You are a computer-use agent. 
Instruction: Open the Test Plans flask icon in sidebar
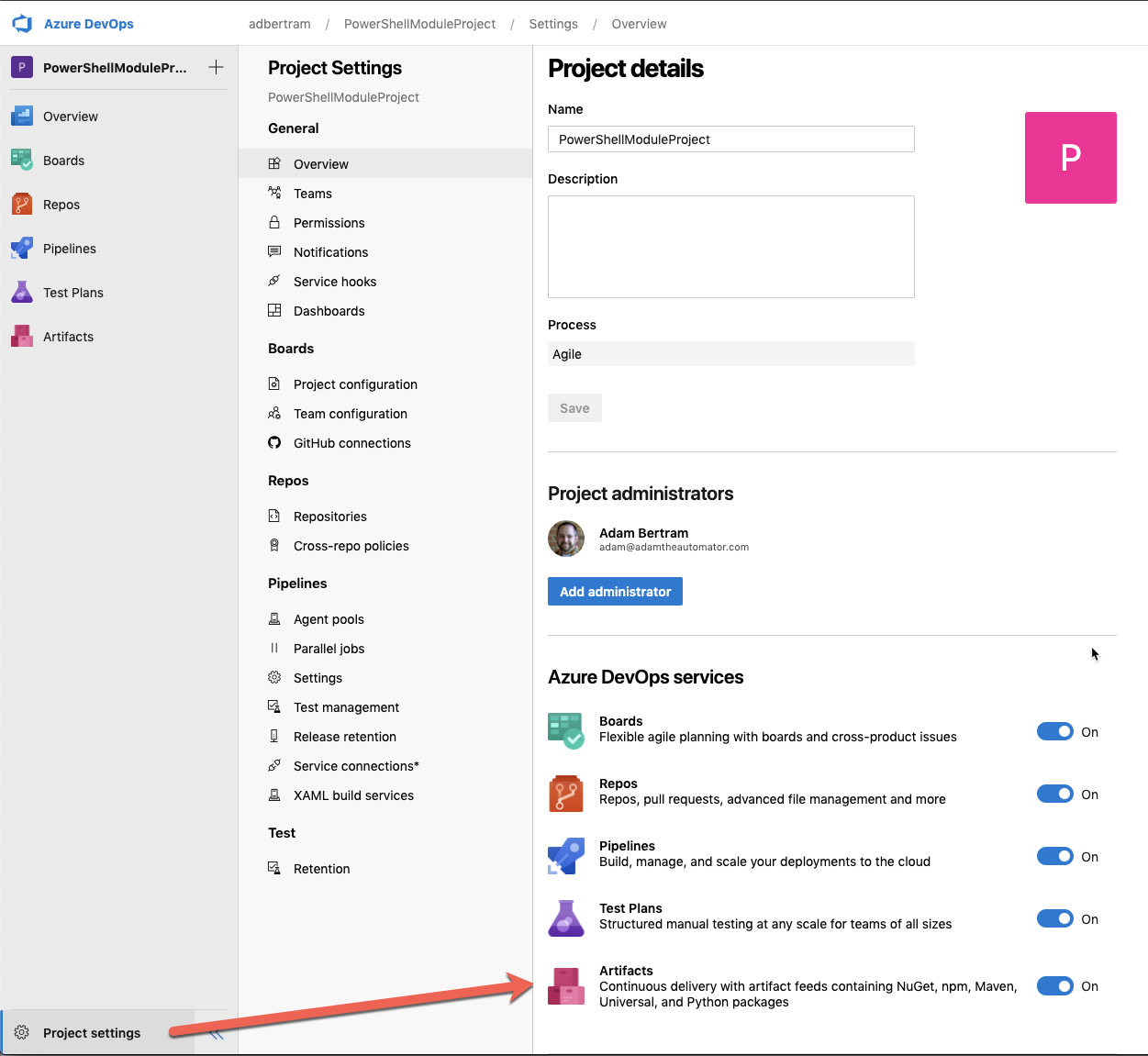[22, 293]
